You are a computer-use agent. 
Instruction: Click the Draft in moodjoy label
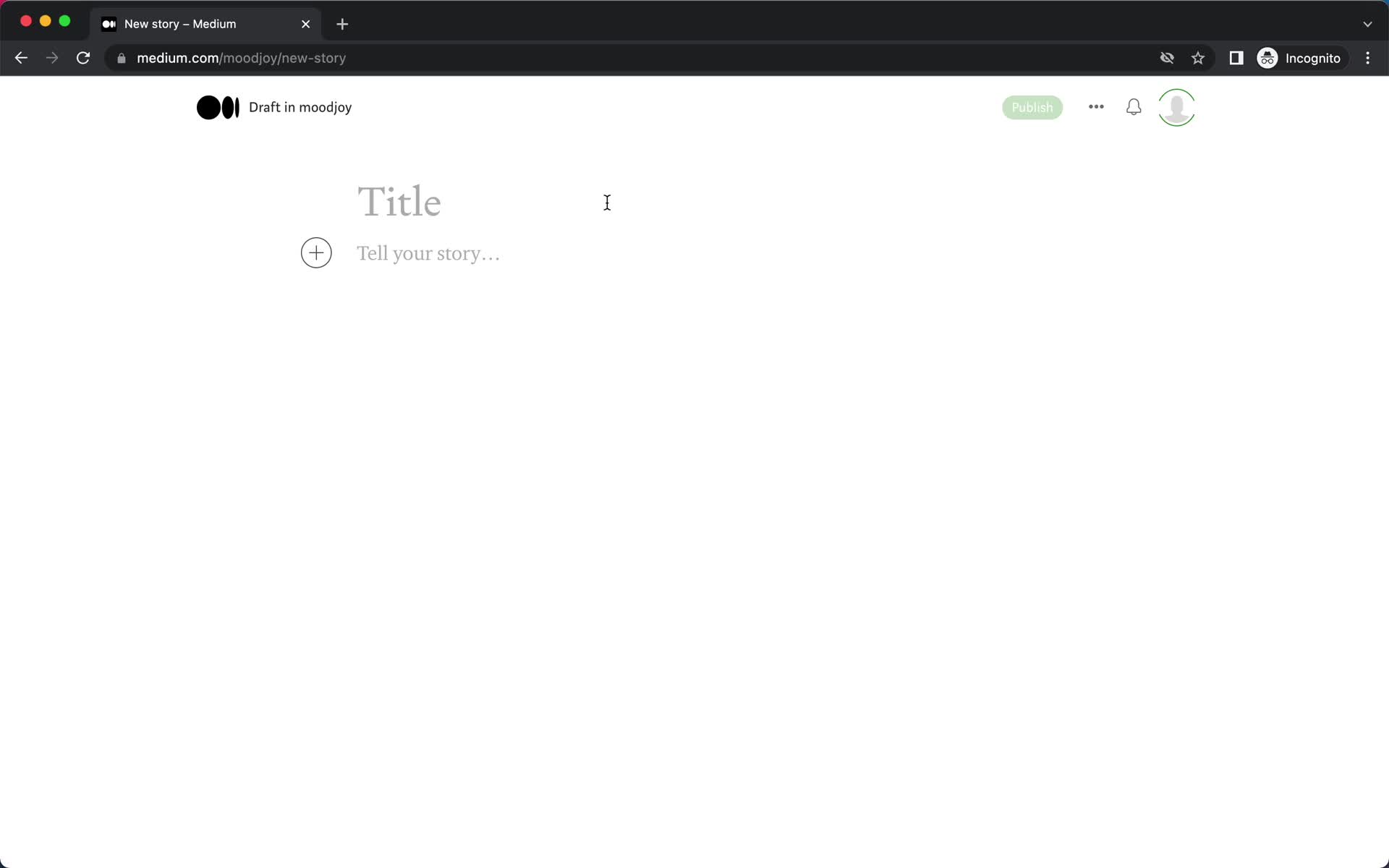coord(300,107)
